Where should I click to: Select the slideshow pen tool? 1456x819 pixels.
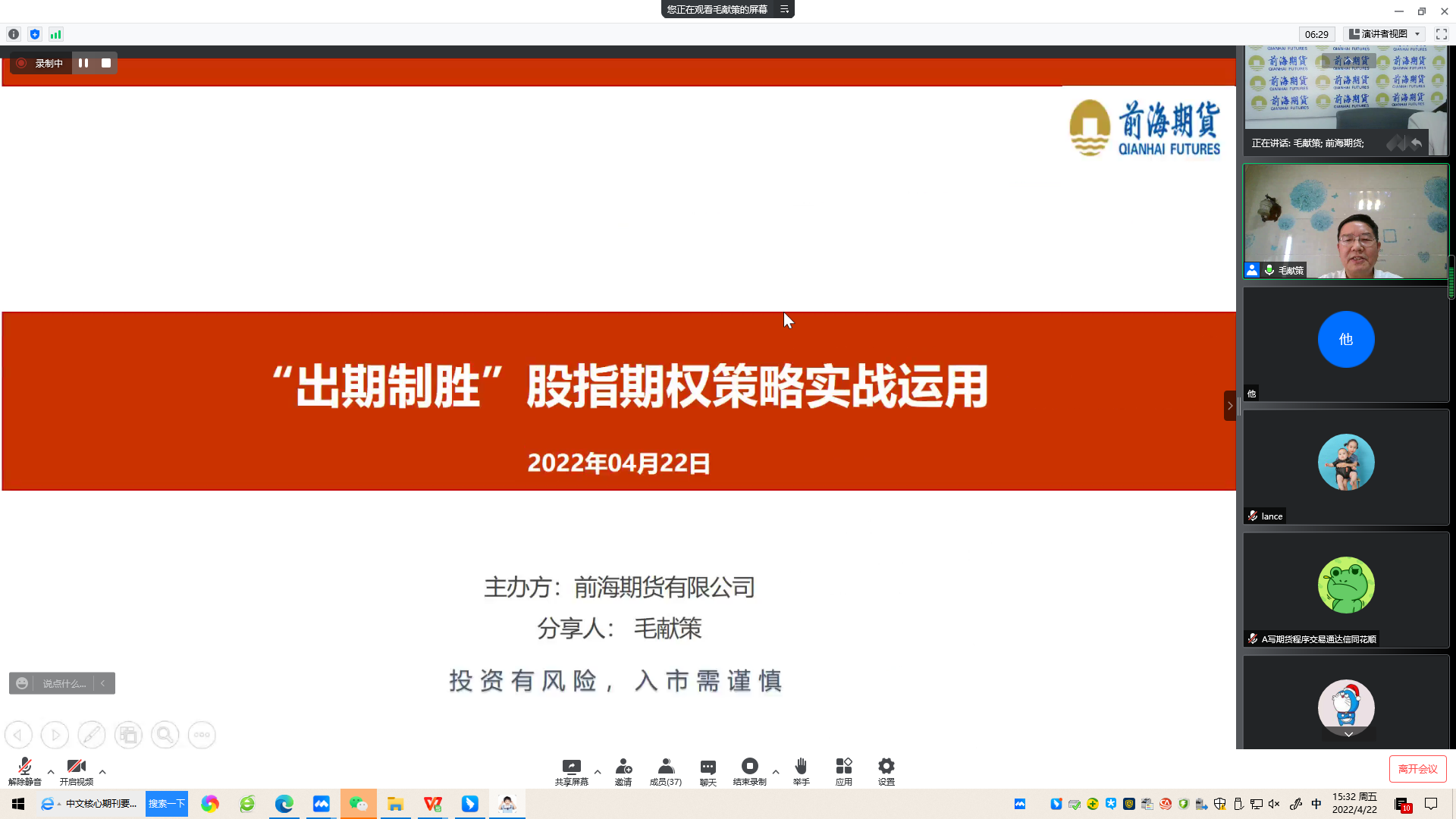coord(92,735)
